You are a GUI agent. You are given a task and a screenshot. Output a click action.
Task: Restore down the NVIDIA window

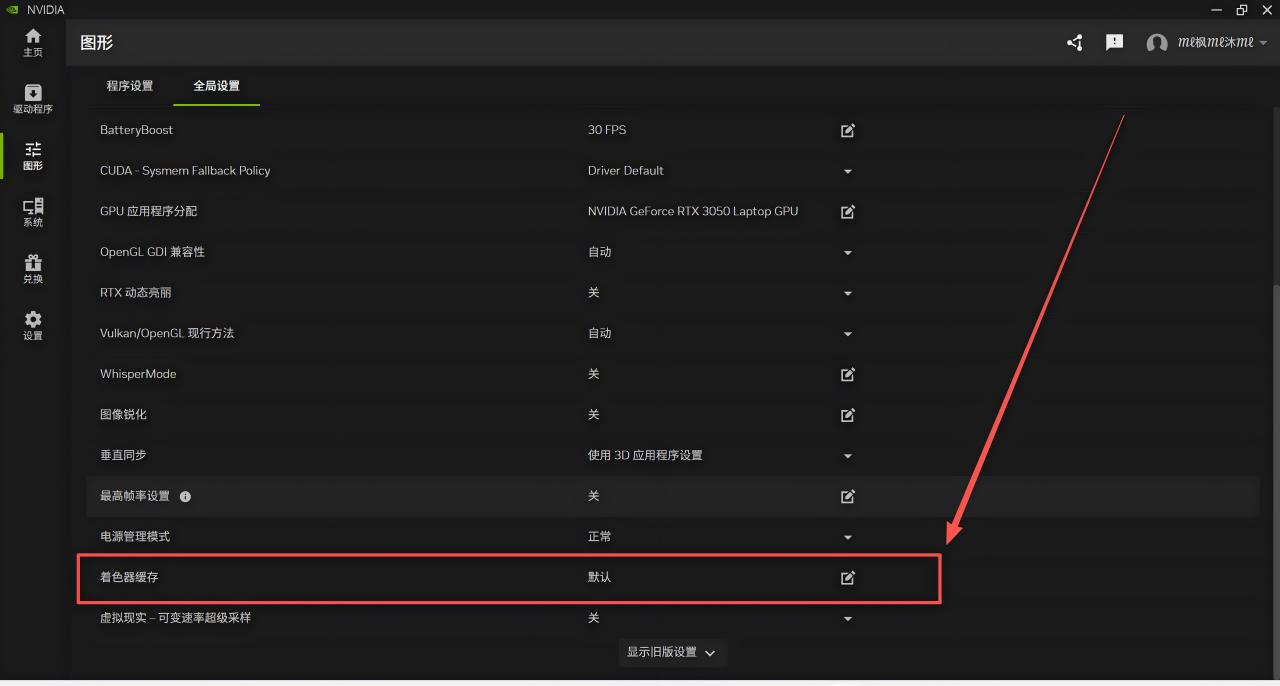tap(1242, 10)
